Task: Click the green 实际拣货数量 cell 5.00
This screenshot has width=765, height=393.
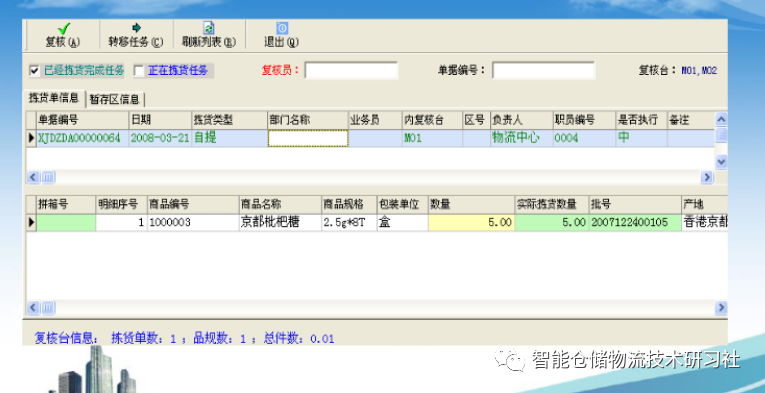Action: (x=551, y=222)
